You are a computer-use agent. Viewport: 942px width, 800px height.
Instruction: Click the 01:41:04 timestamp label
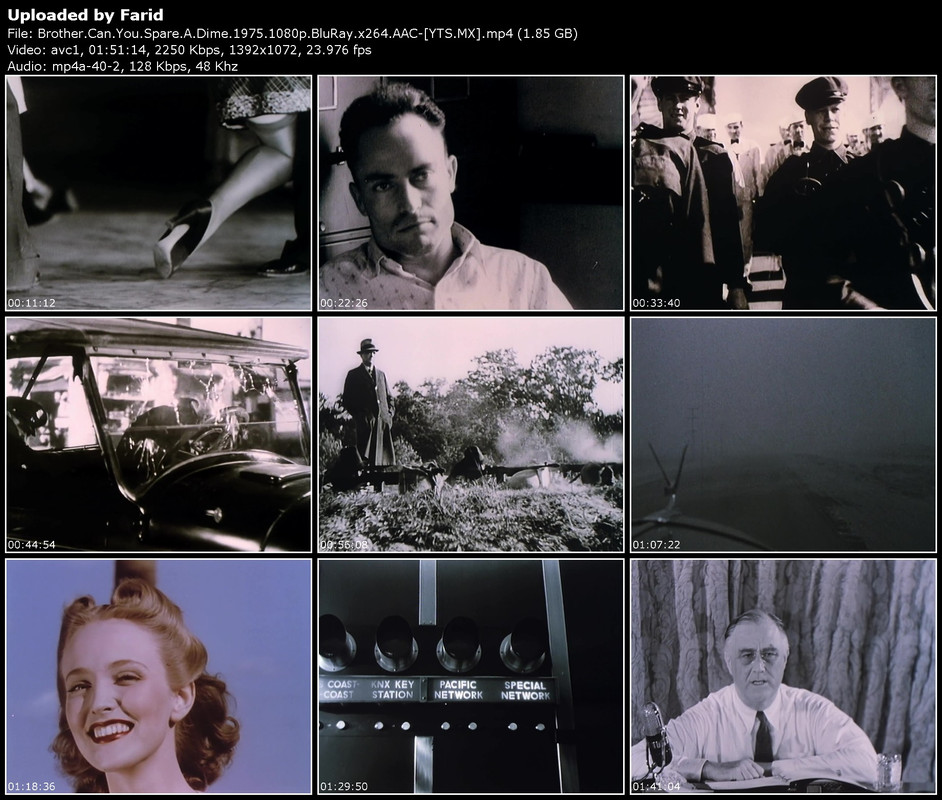tap(656, 786)
